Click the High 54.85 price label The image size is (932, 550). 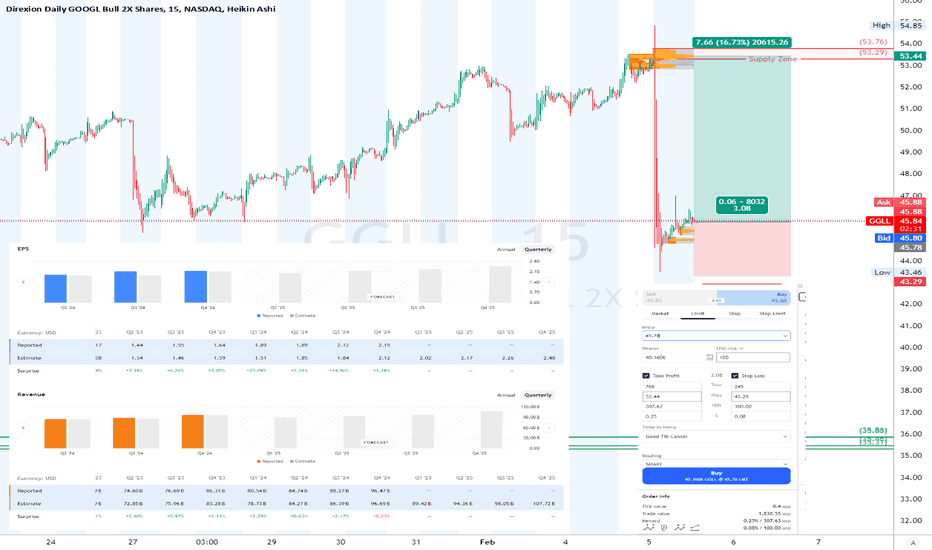point(896,25)
